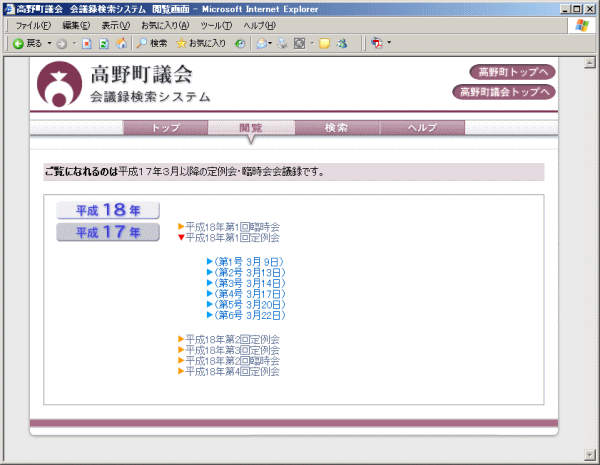Open Forward button history dropdown arrow
The width and height of the screenshot is (600, 465).
click(x=75, y=44)
